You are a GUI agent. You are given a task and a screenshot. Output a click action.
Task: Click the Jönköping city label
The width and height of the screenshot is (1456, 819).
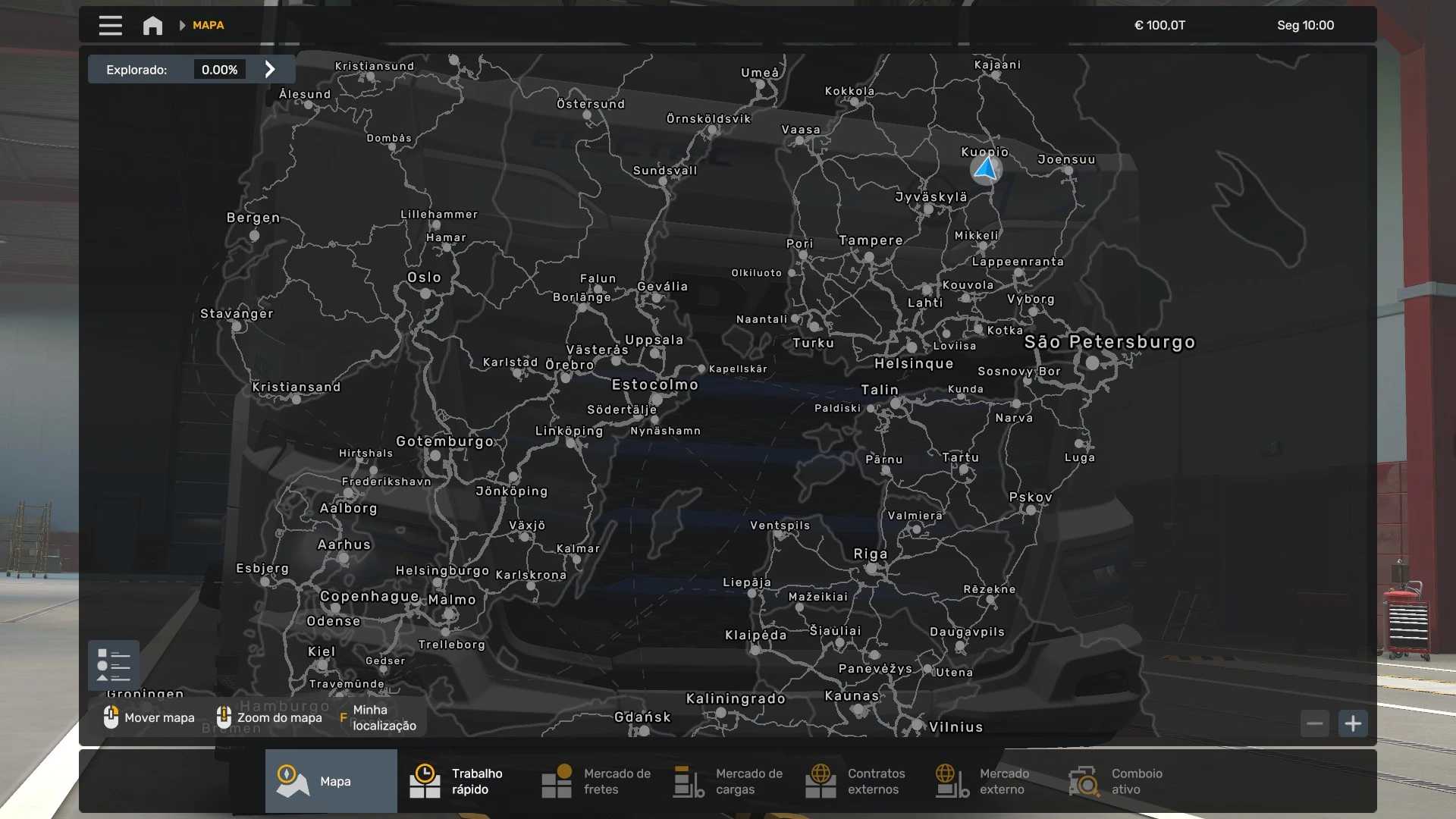(512, 491)
